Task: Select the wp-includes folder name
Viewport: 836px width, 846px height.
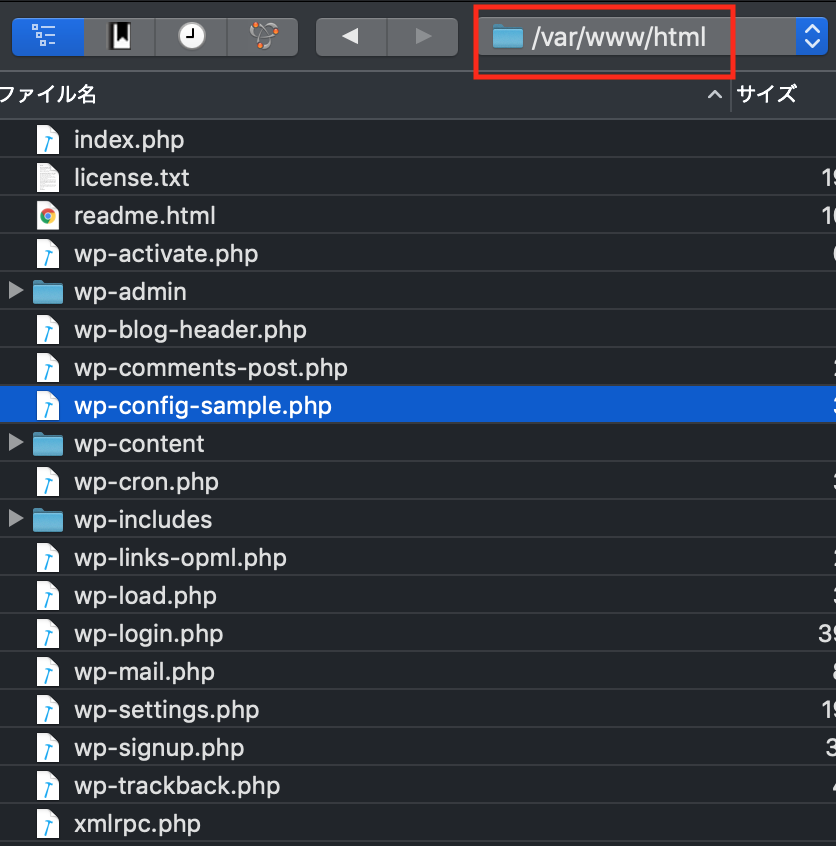Action: [x=143, y=520]
